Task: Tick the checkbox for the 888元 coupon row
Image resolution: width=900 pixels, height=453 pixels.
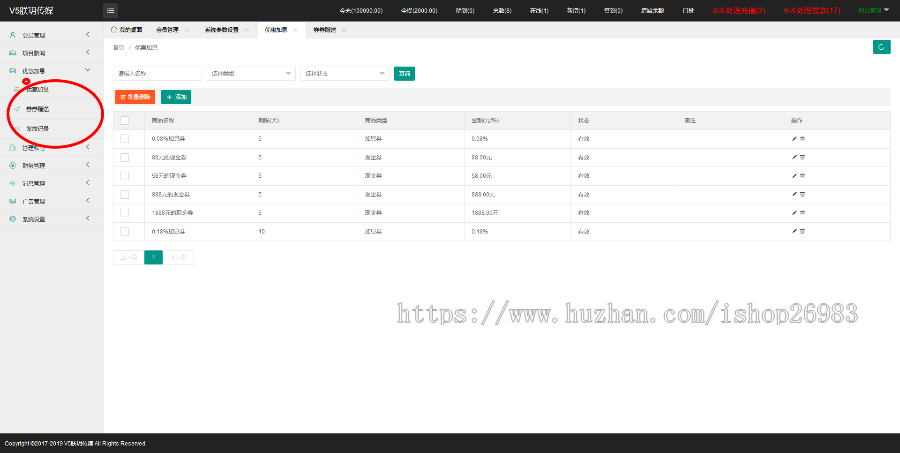Action: coord(125,194)
